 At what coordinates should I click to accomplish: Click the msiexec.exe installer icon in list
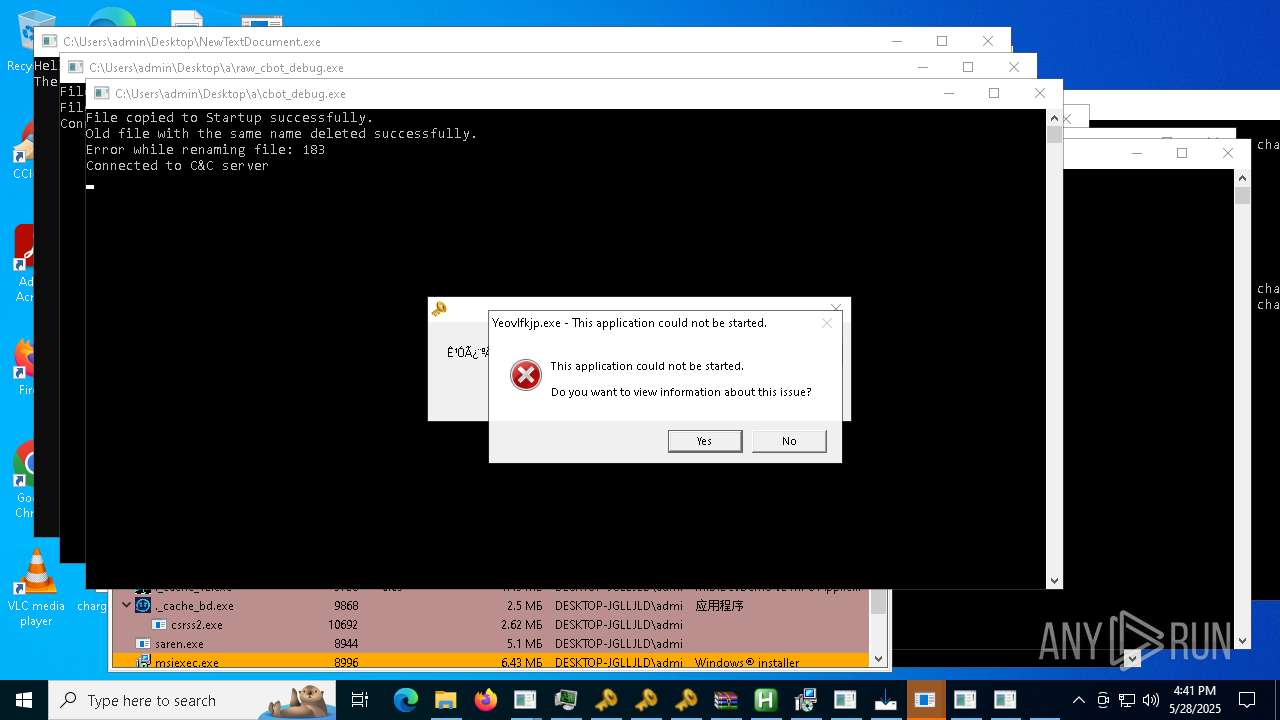click(x=143, y=662)
